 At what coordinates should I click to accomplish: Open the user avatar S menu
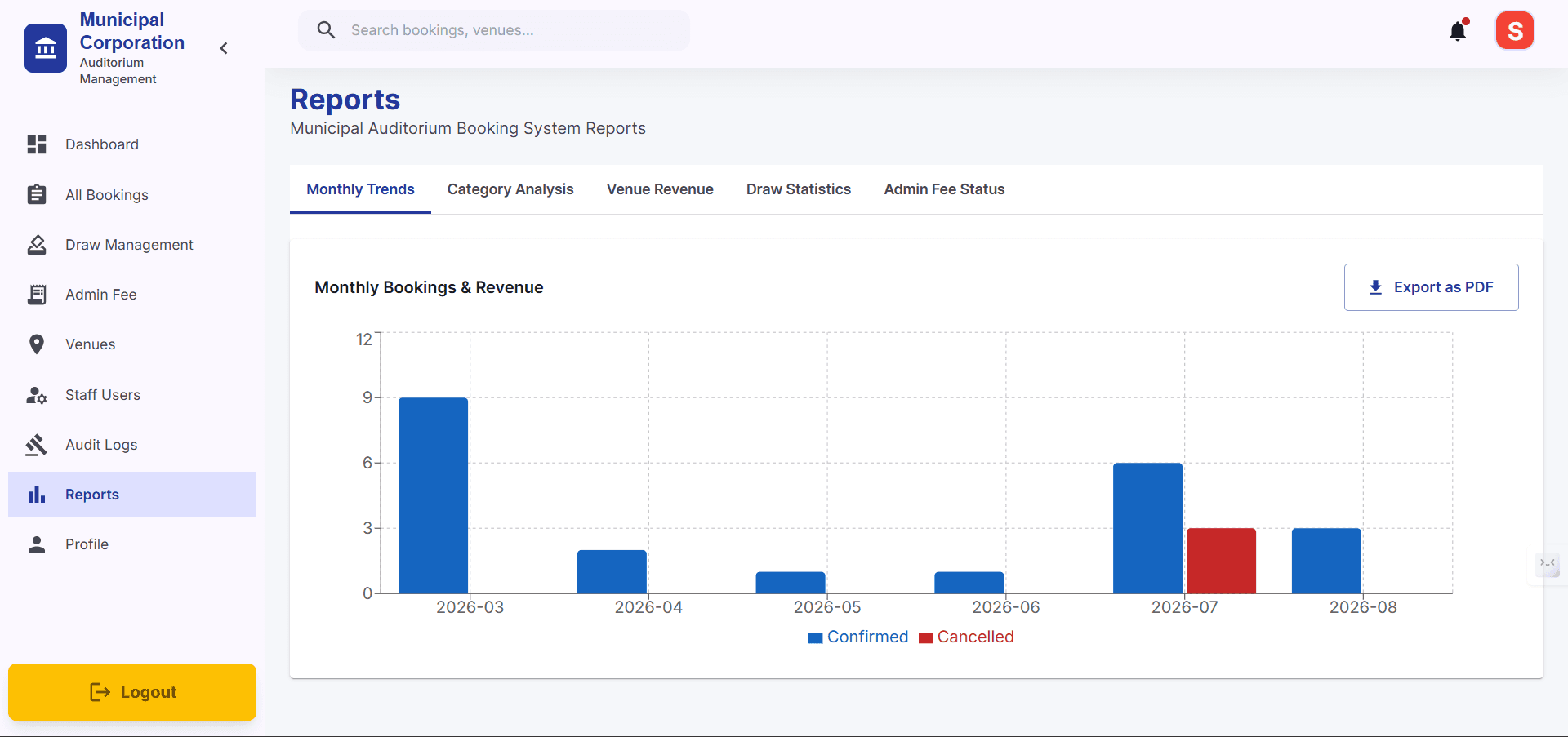coord(1515,31)
